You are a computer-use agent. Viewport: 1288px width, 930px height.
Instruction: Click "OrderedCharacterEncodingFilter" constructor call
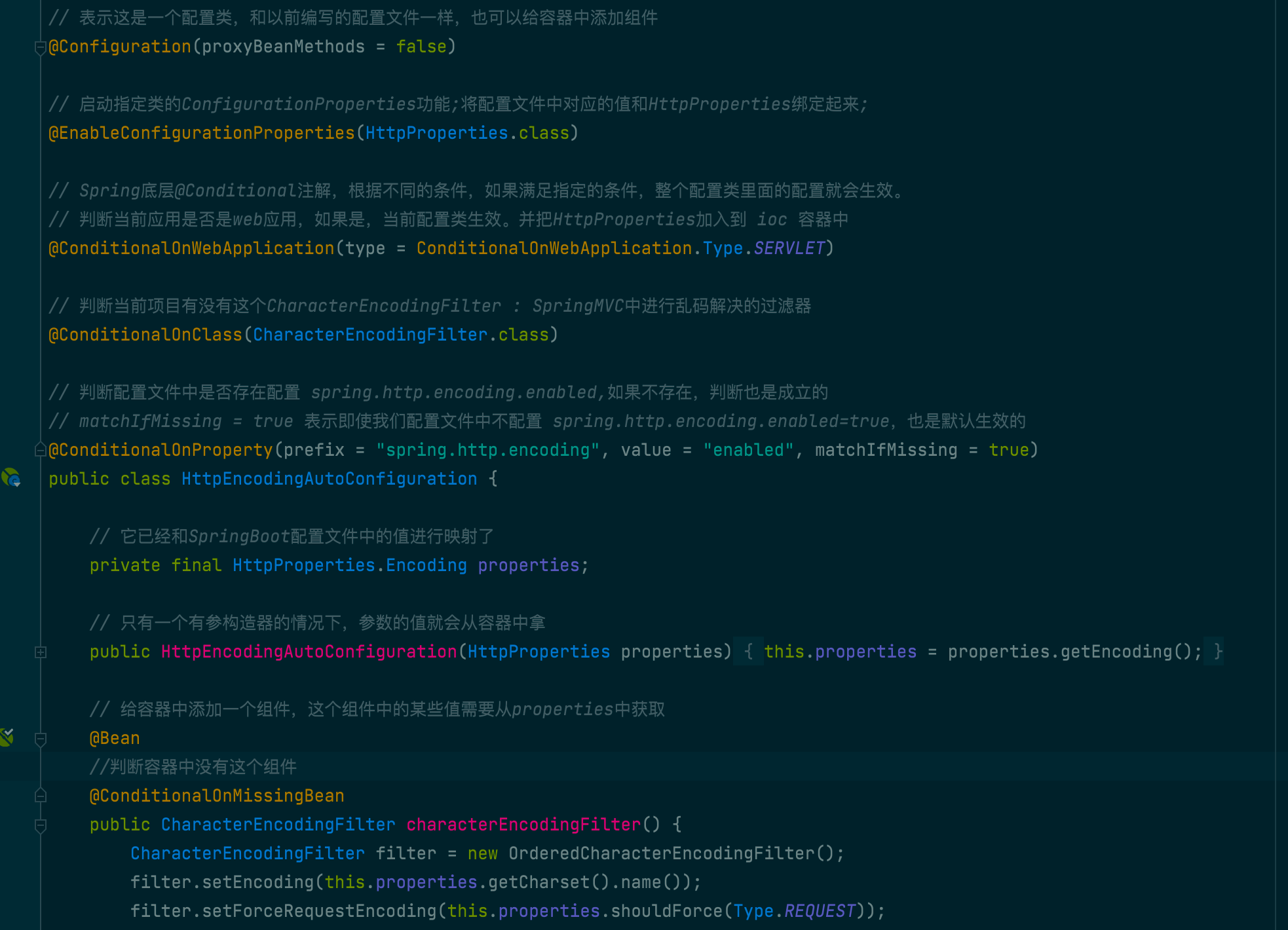click(x=662, y=853)
